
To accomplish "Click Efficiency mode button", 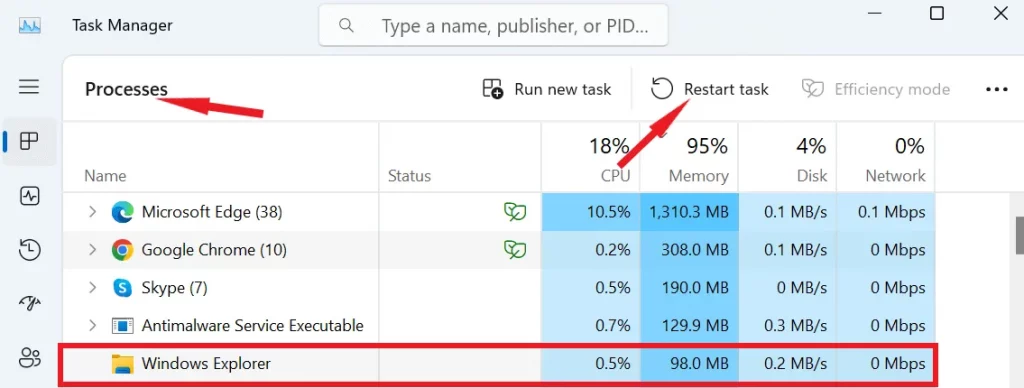I will pos(876,89).
